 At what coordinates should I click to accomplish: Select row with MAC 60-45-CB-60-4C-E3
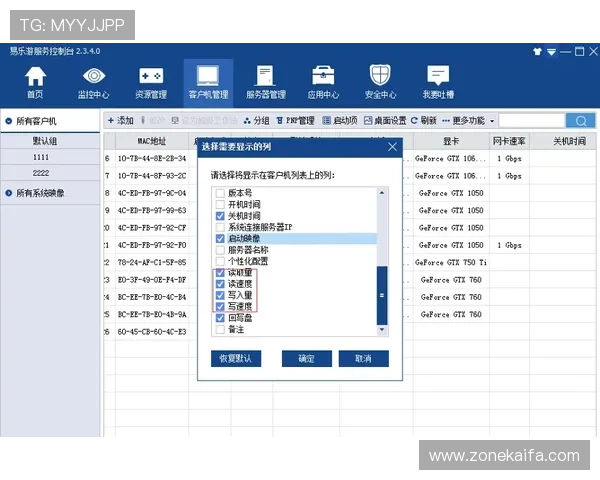(152, 332)
